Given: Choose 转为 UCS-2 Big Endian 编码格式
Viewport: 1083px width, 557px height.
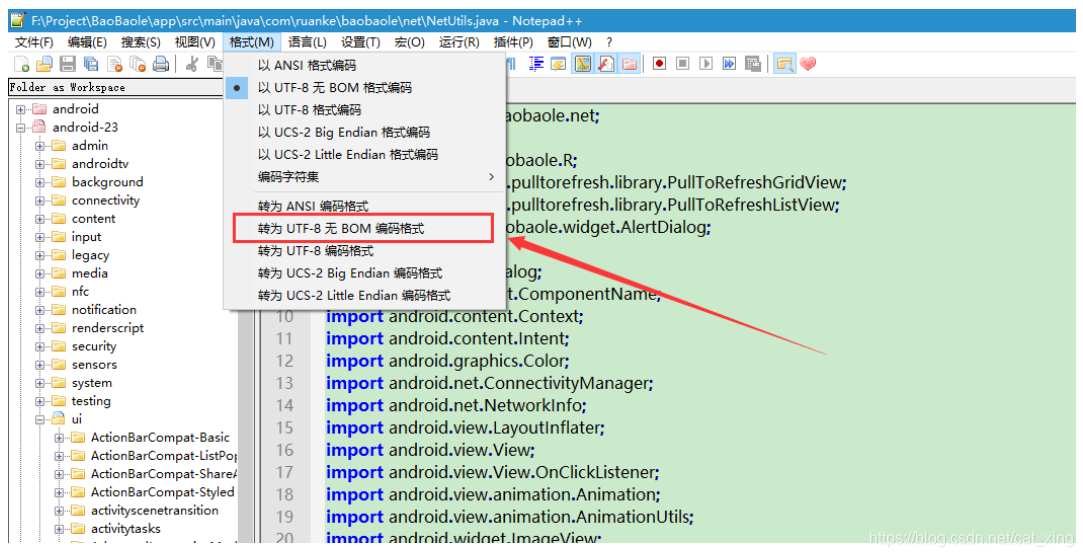Looking at the screenshot, I should click(365, 273).
